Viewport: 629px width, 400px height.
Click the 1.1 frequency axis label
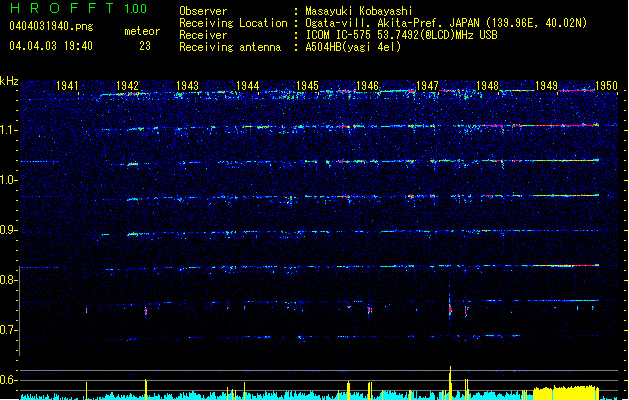(x=9, y=130)
